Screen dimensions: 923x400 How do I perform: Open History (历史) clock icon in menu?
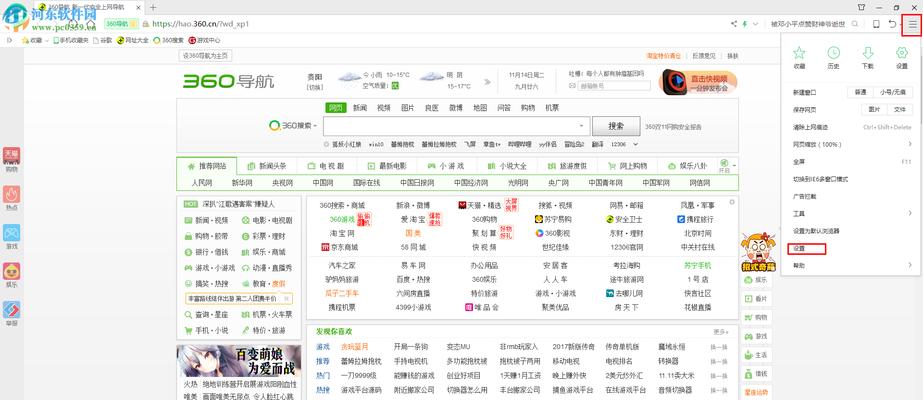tap(833, 53)
